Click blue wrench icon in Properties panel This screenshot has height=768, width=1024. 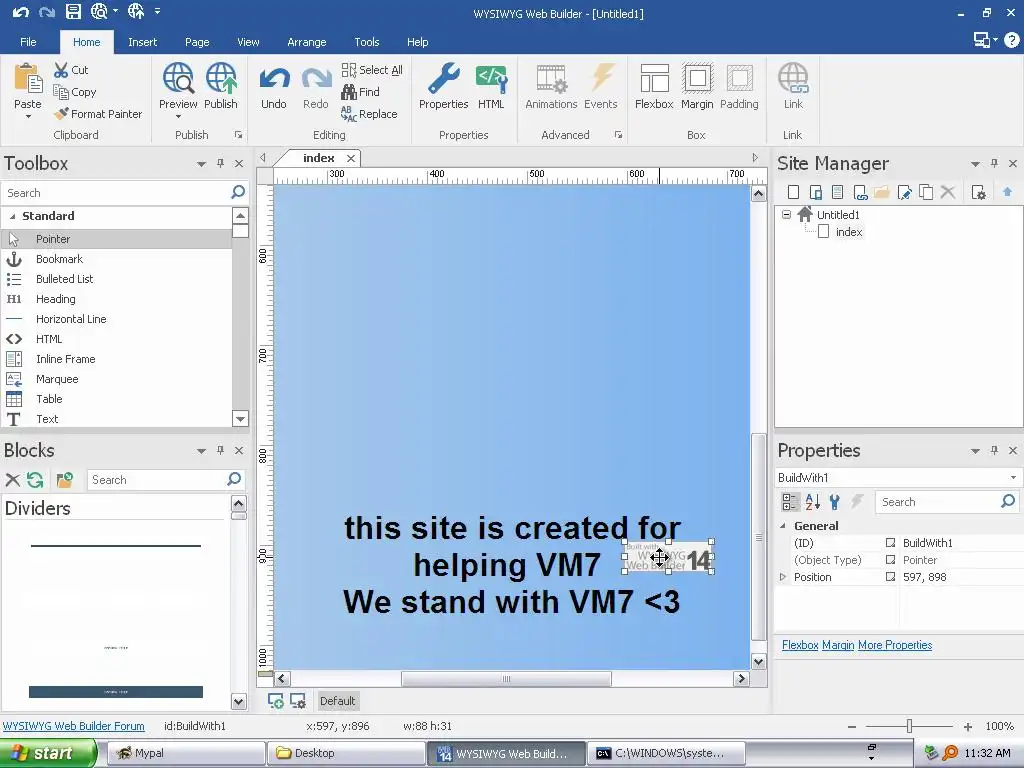[x=834, y=502]
